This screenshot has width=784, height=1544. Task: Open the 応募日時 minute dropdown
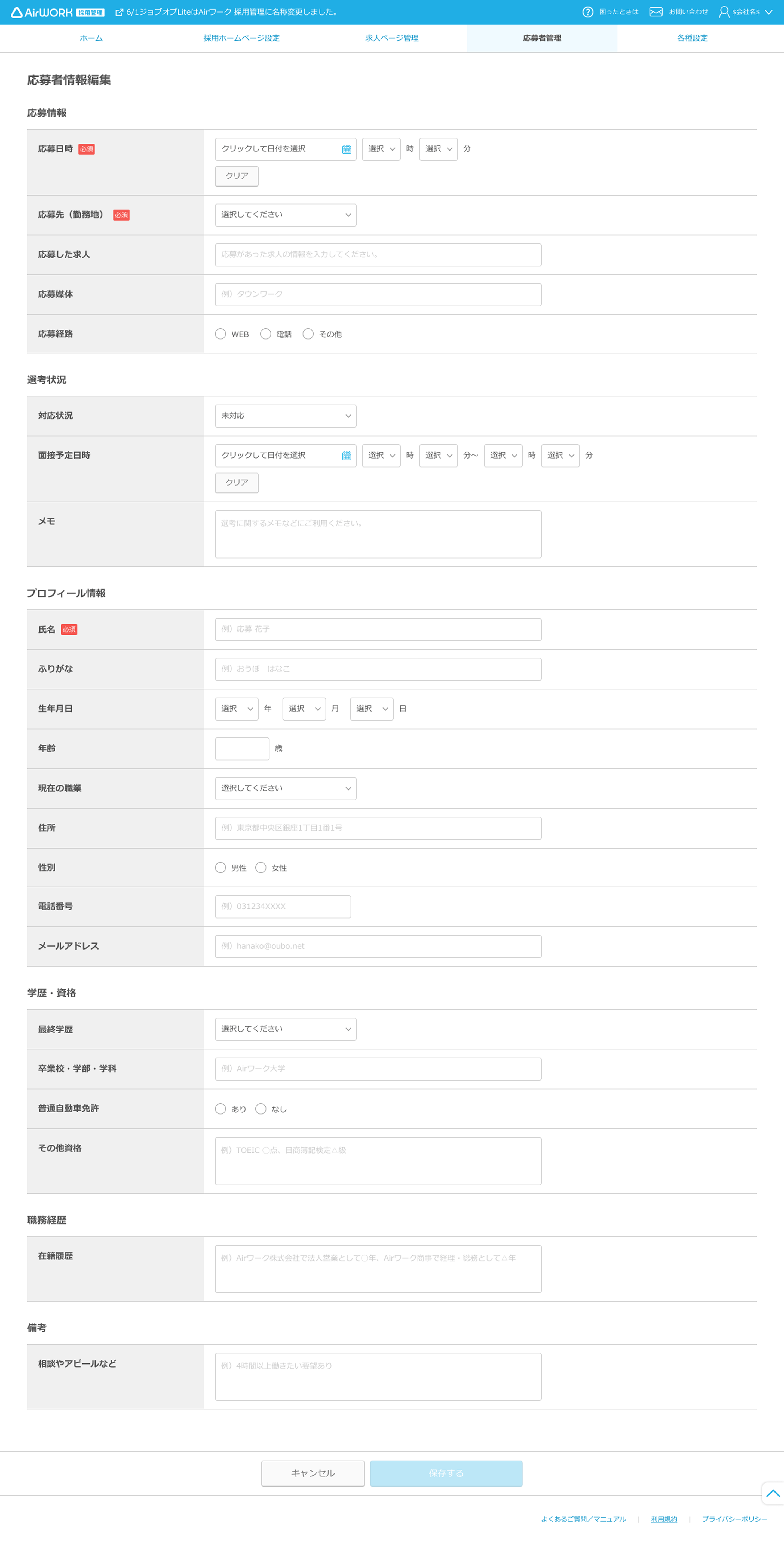click(x=438, y=149)
